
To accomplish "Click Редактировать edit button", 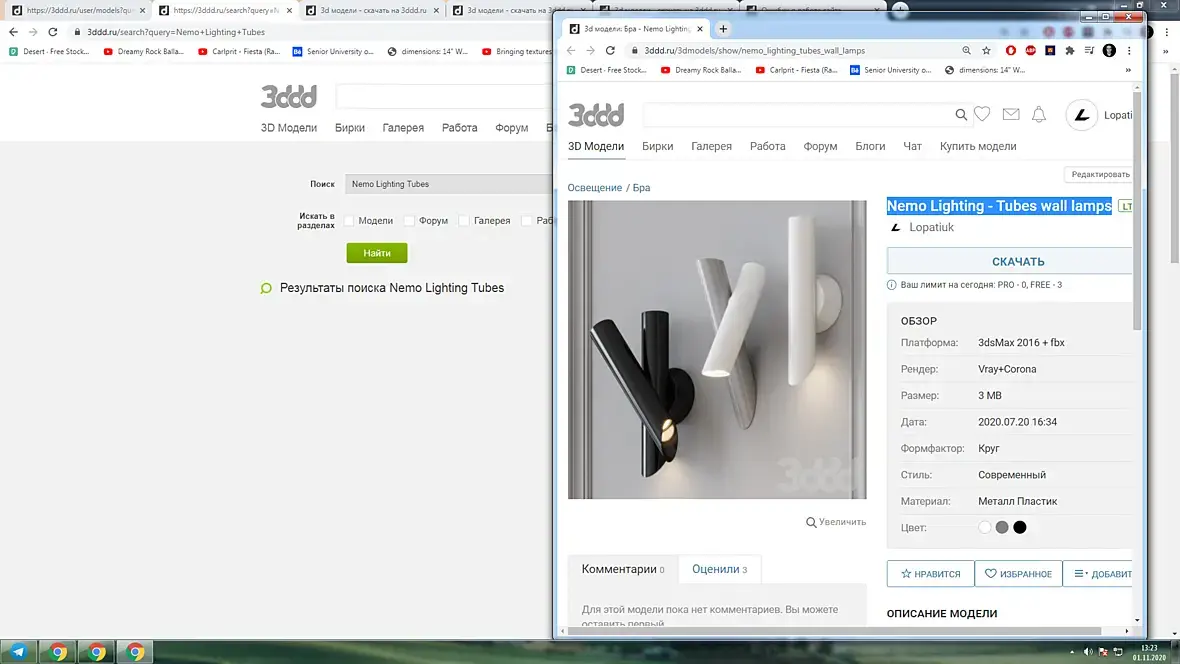I will click(x=1099, y=174).
